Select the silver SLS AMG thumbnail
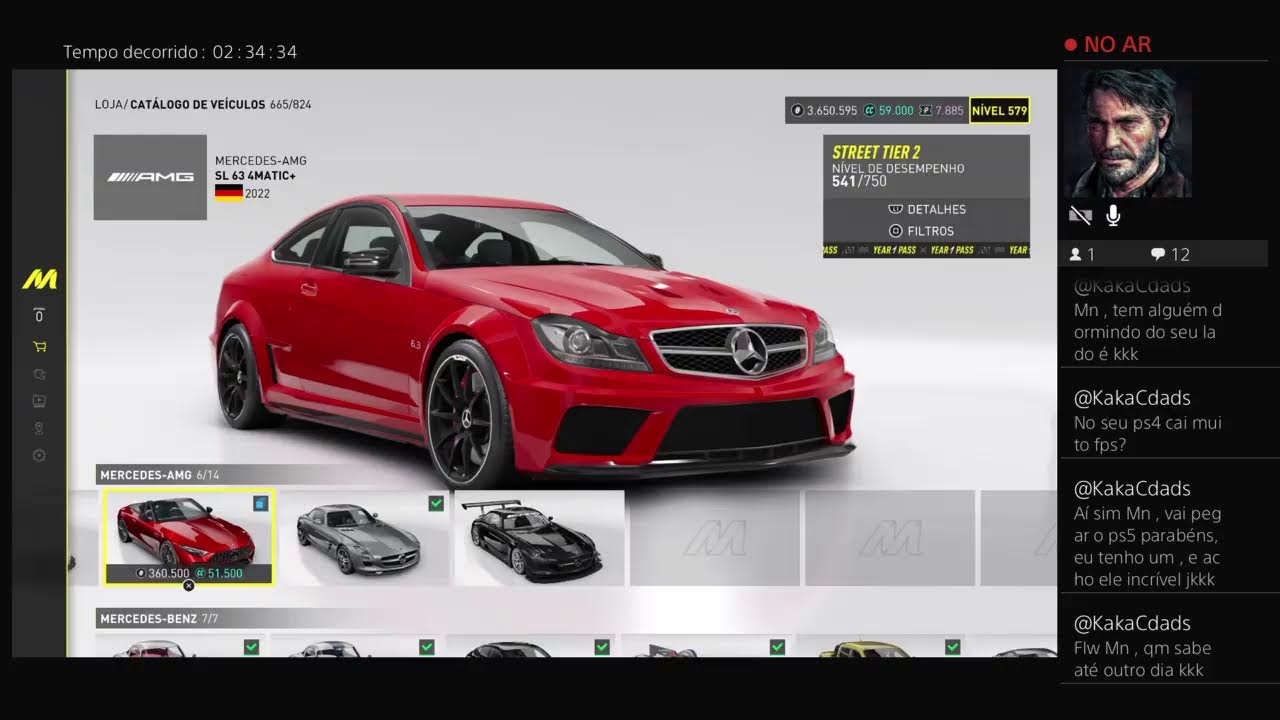The width and height of the screenshot is (1280, 720). click(x=364, y=537)
